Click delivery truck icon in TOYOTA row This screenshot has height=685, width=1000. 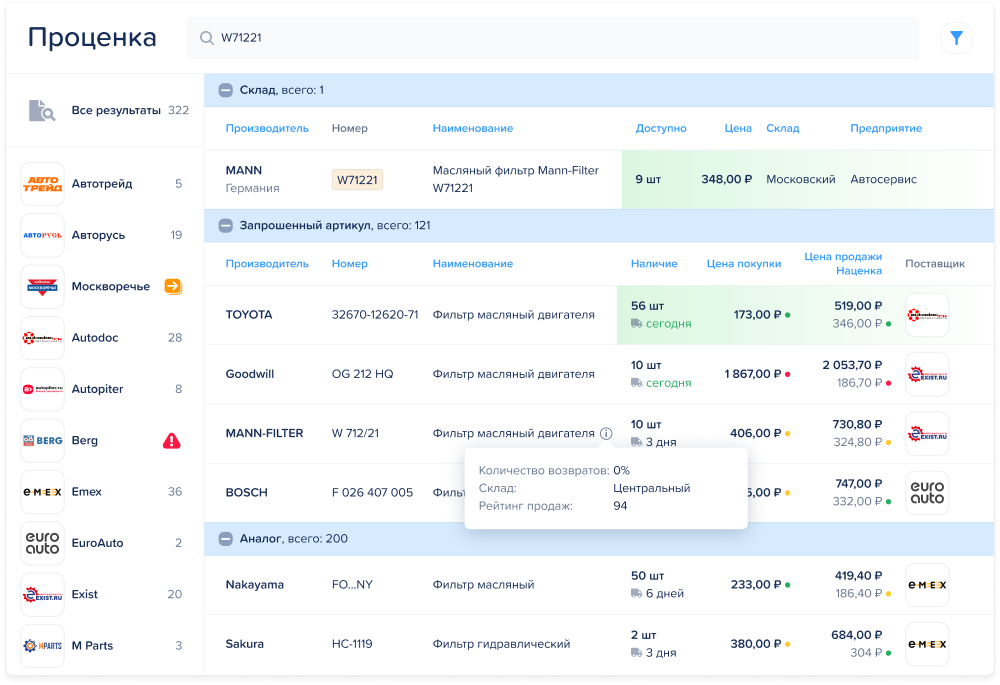tap(636, 324)
